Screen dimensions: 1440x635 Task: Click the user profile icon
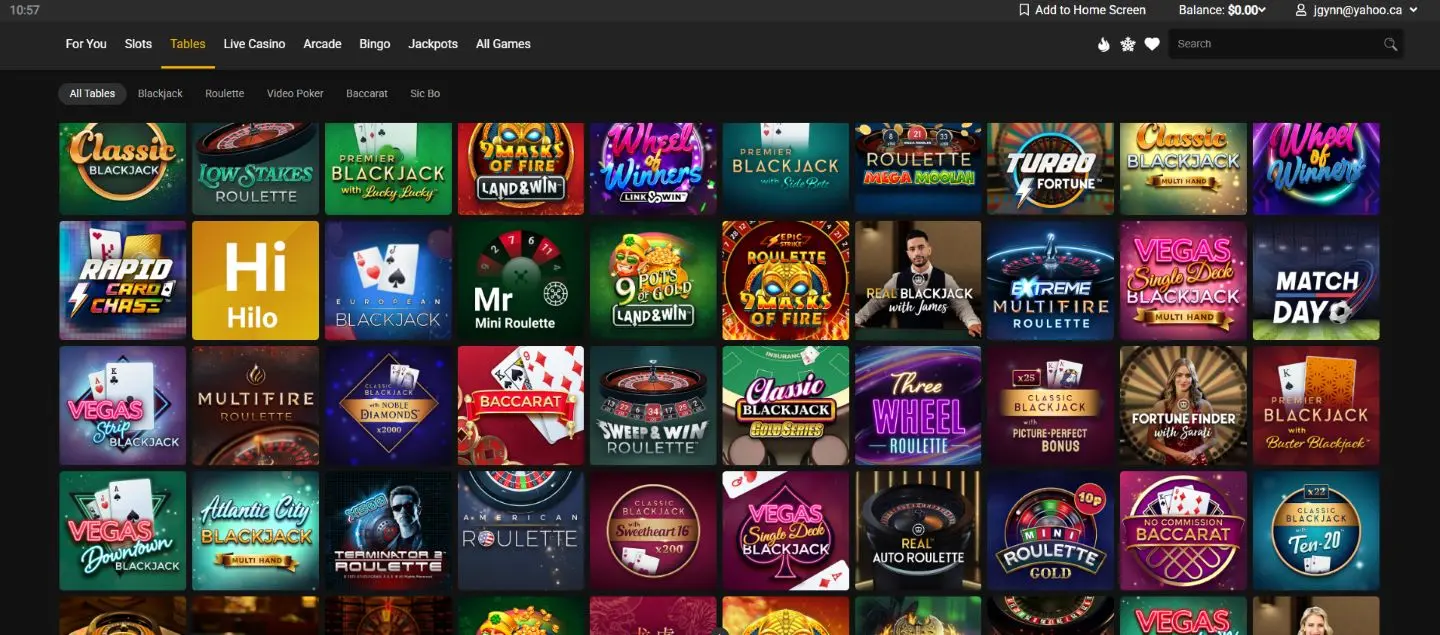(x=1301, y=10)
